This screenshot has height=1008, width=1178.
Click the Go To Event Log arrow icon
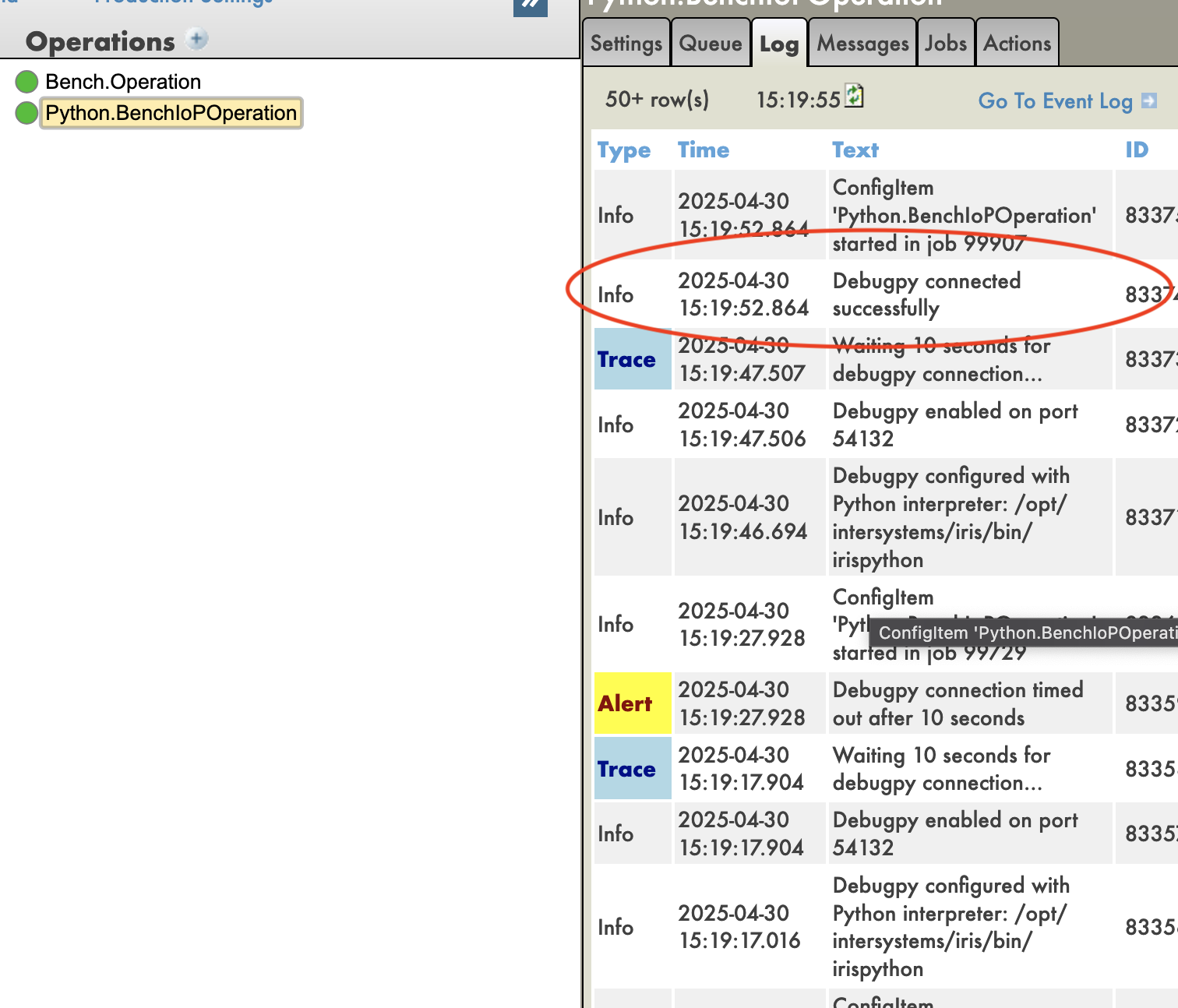(1148, 100)
